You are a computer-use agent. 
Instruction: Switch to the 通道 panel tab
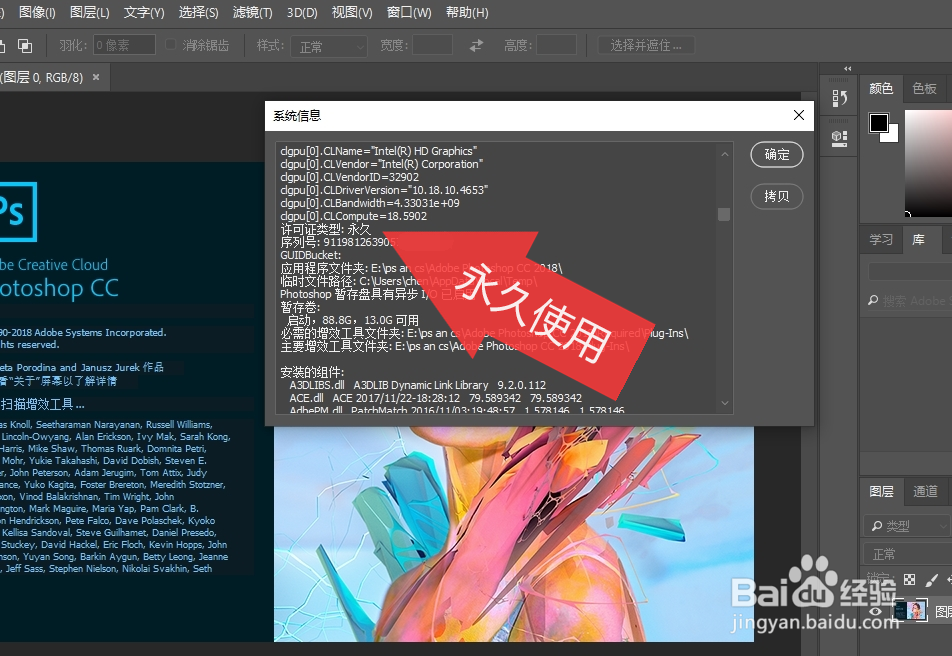[x=925, y=491]
